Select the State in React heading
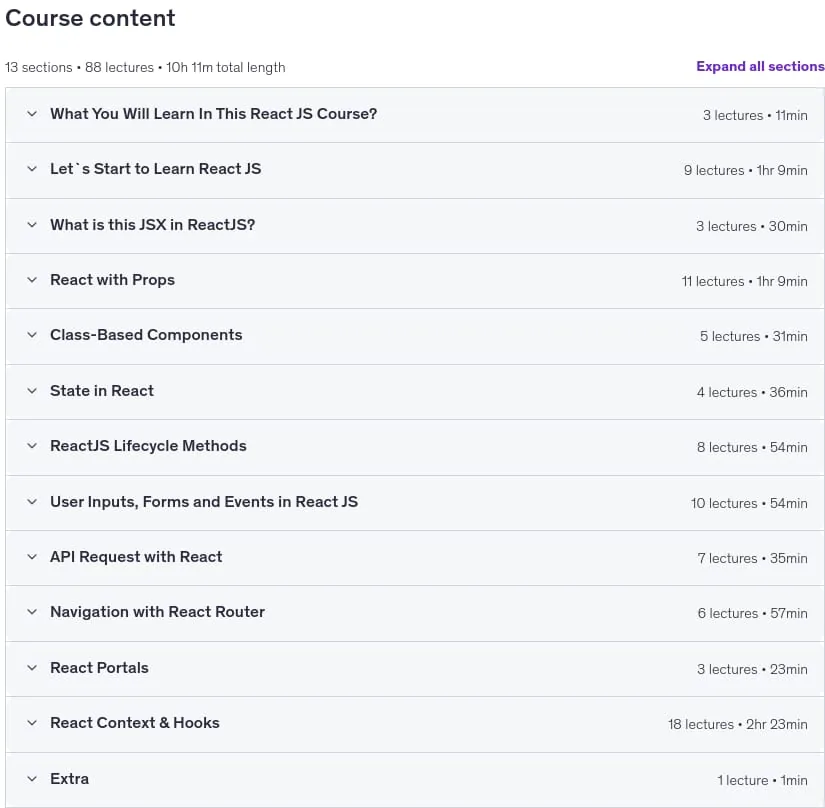825x808 pixels. click(102, 391)
